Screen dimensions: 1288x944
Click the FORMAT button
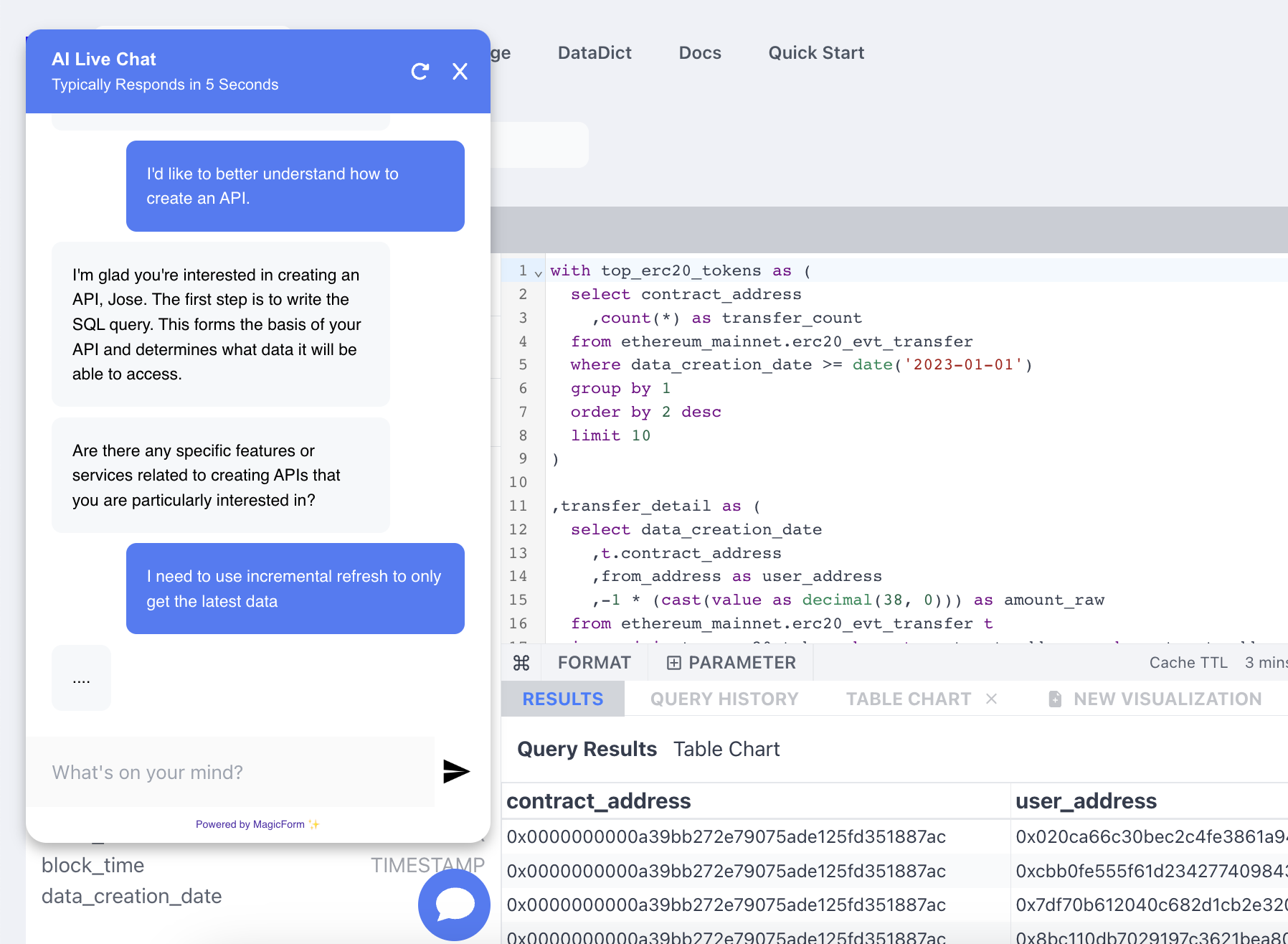pyautogui.click(x=595, y=663)
